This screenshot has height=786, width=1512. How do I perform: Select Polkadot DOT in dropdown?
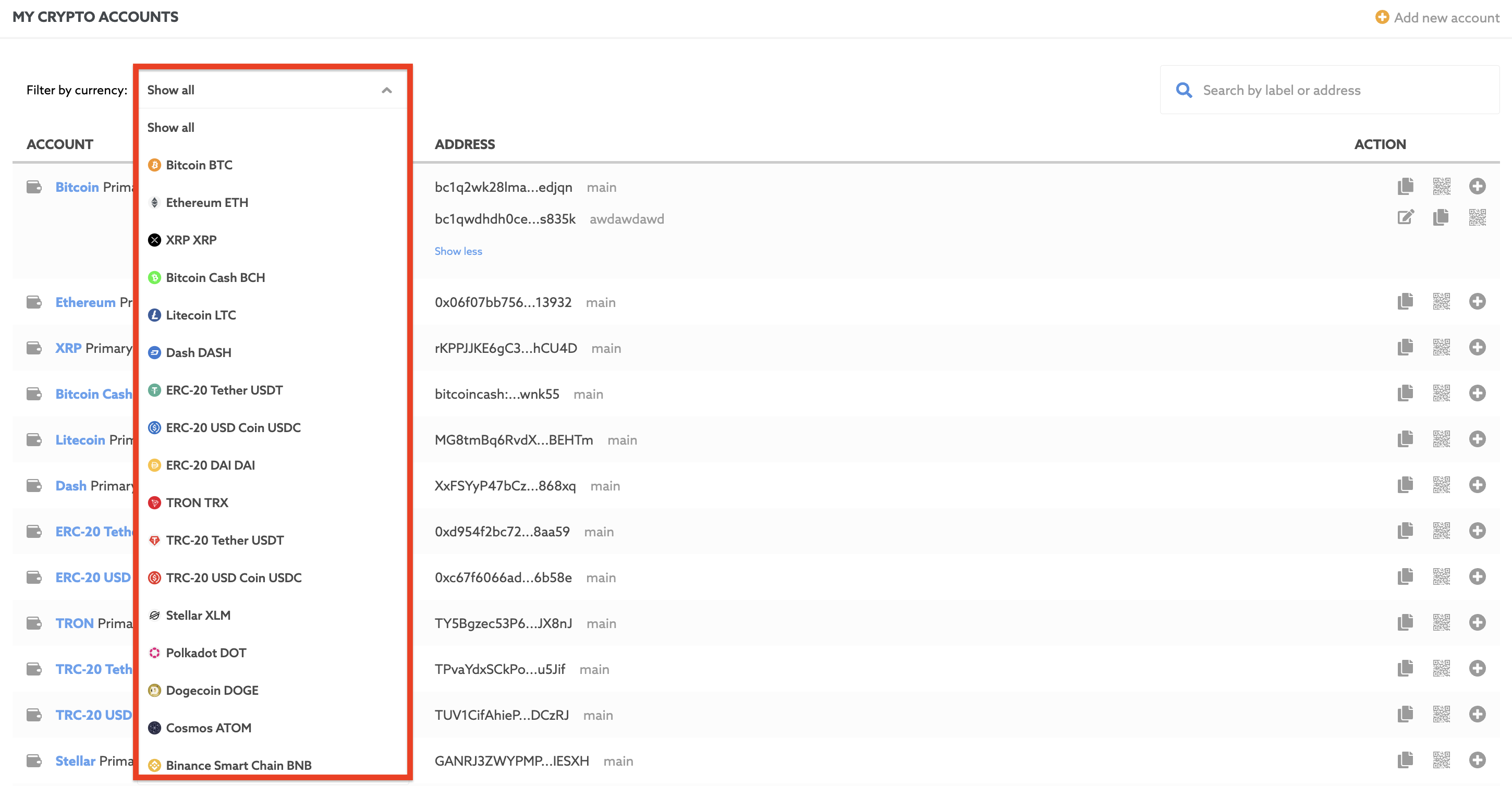272,653
